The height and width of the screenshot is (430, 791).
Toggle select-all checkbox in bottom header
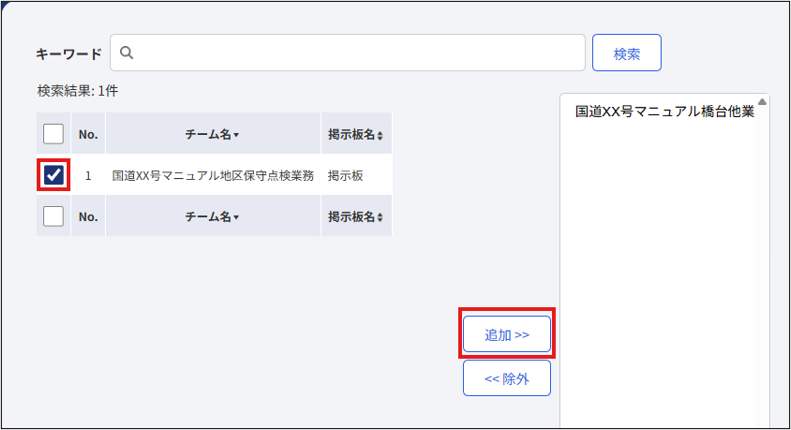click(53, 216)
